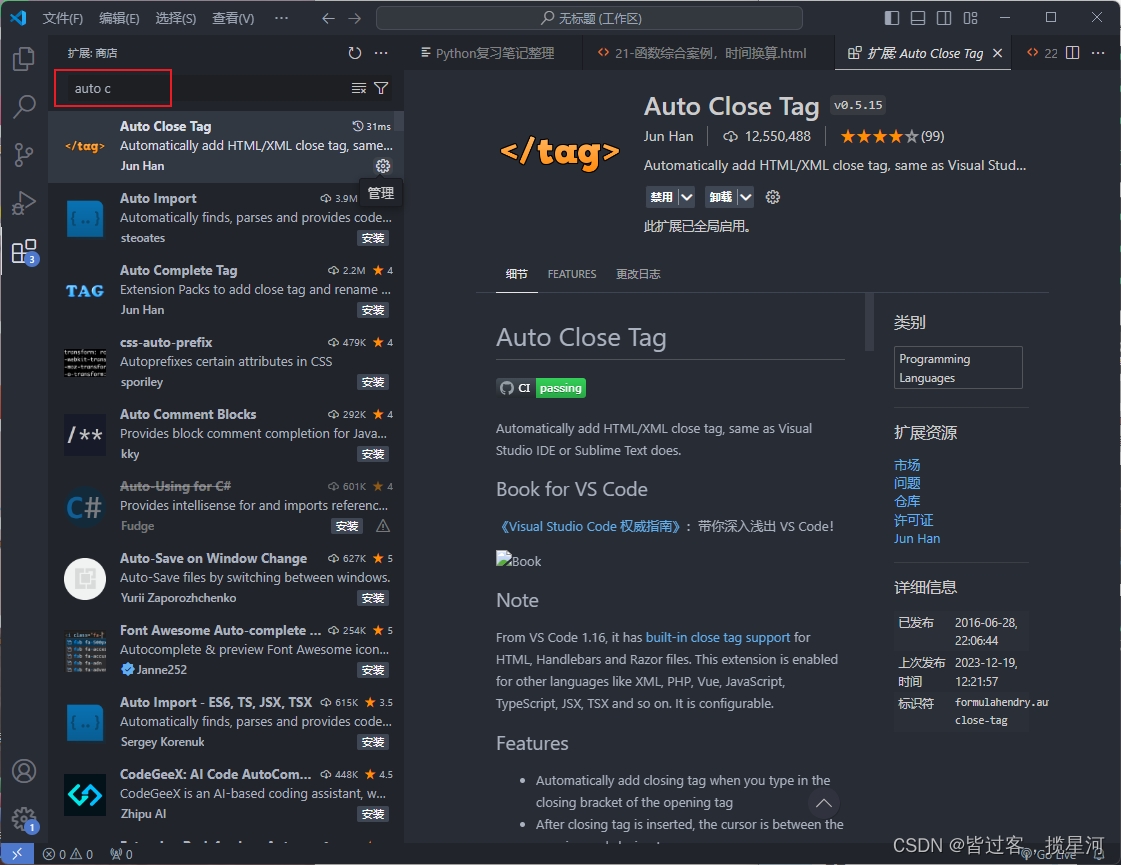Open the 文件(F) menu
The image size is (1121, 865).
click(x=63, y=18)
